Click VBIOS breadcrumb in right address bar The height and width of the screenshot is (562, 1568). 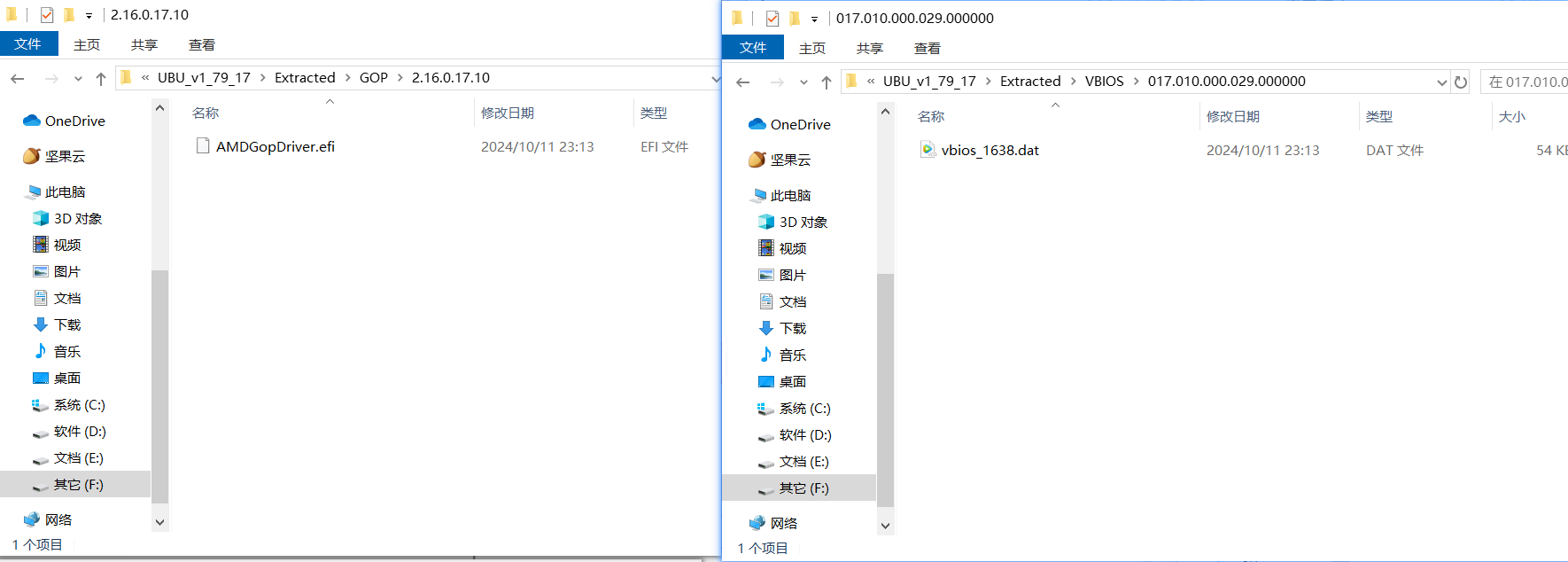tap(1104, 82)
